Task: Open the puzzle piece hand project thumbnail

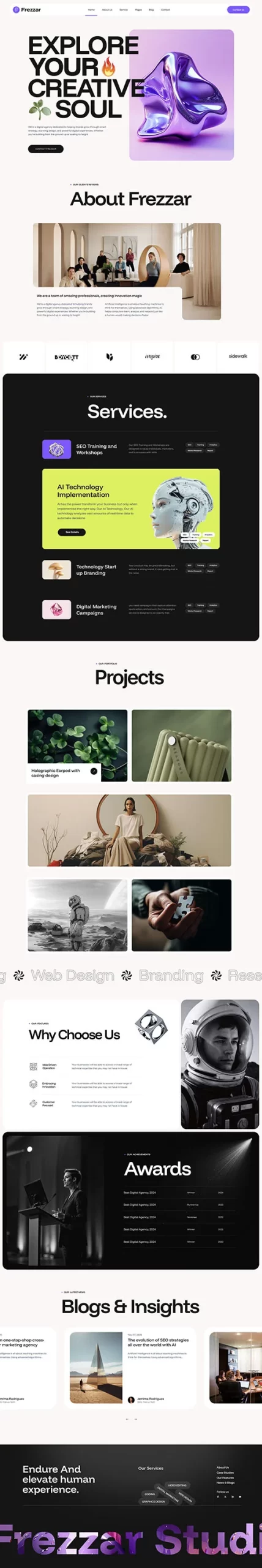Action: [182, 915]
